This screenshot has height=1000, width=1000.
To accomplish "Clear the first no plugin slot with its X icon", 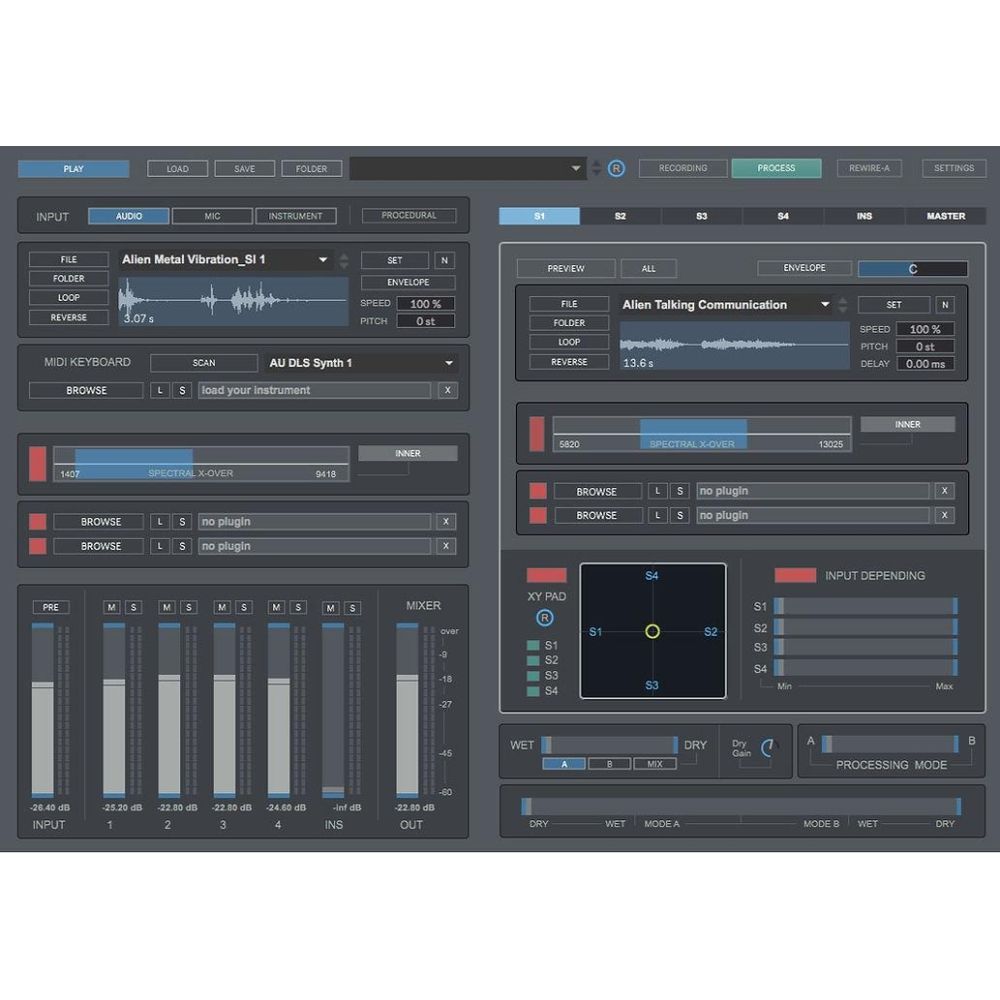I will tap(446, 521).
